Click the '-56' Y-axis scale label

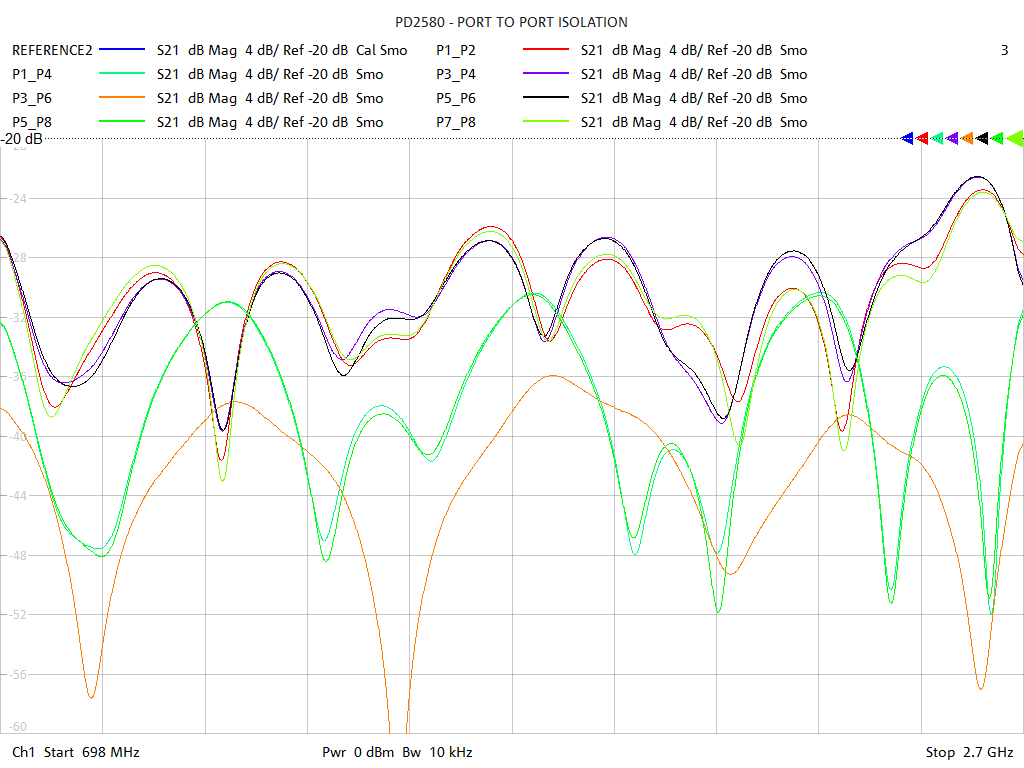17,674
